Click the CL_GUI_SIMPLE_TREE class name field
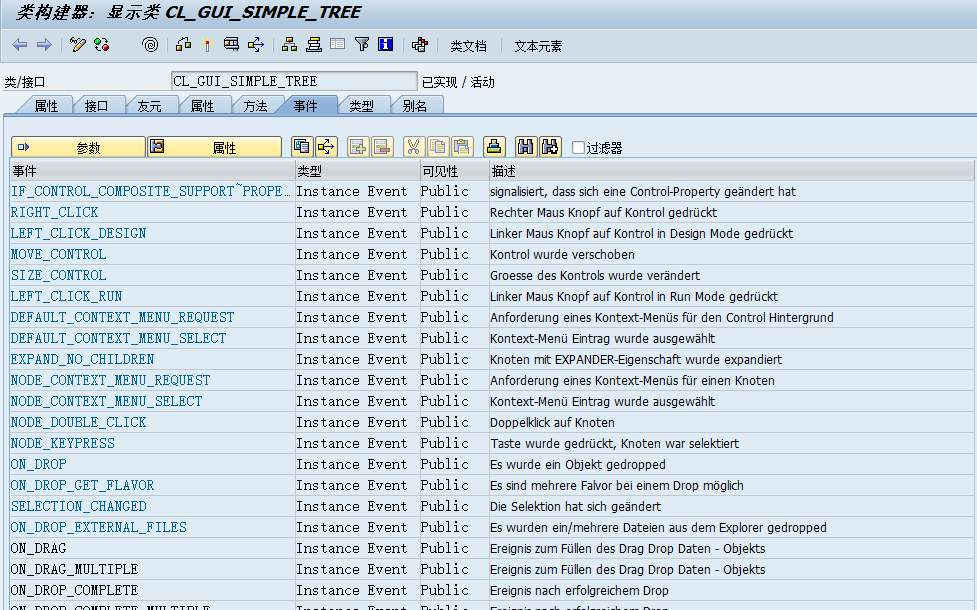The image size is (977, 610). click(290, 80)
